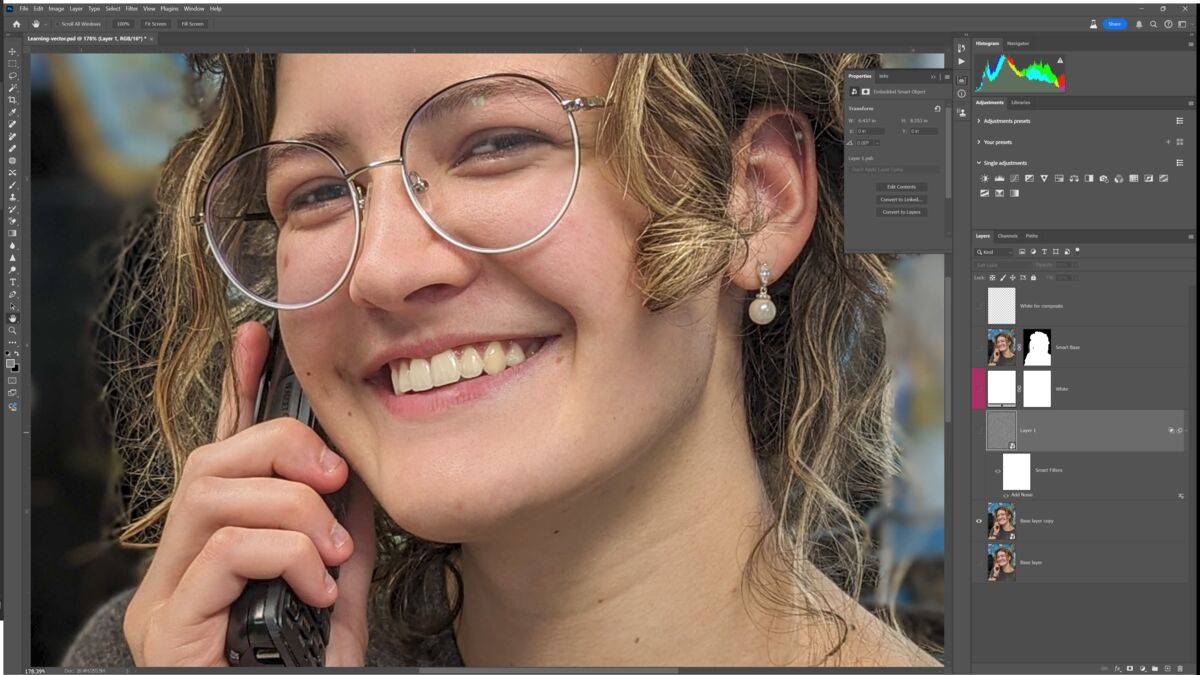Switch to the Channels tab
This screenshot has width=1200, height=675.
click(x=1007, y=236)
